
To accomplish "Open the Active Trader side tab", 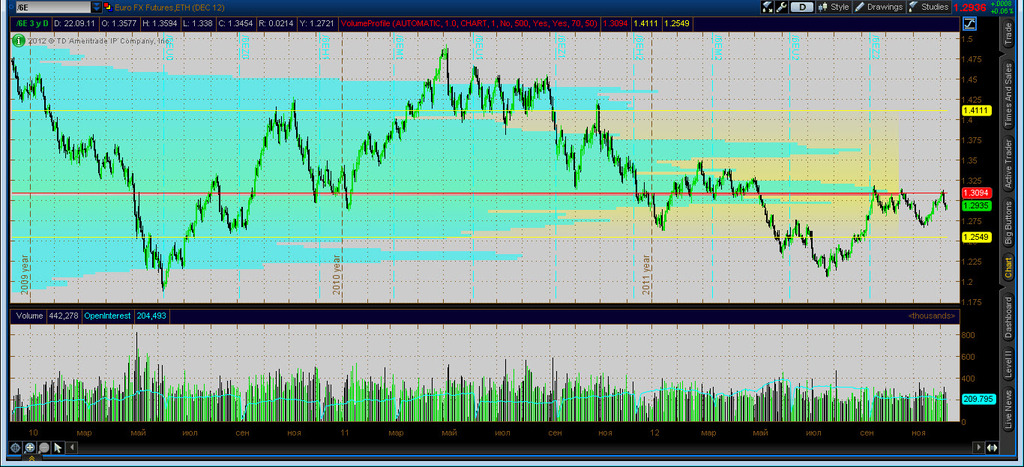I will coord(1008,165).
